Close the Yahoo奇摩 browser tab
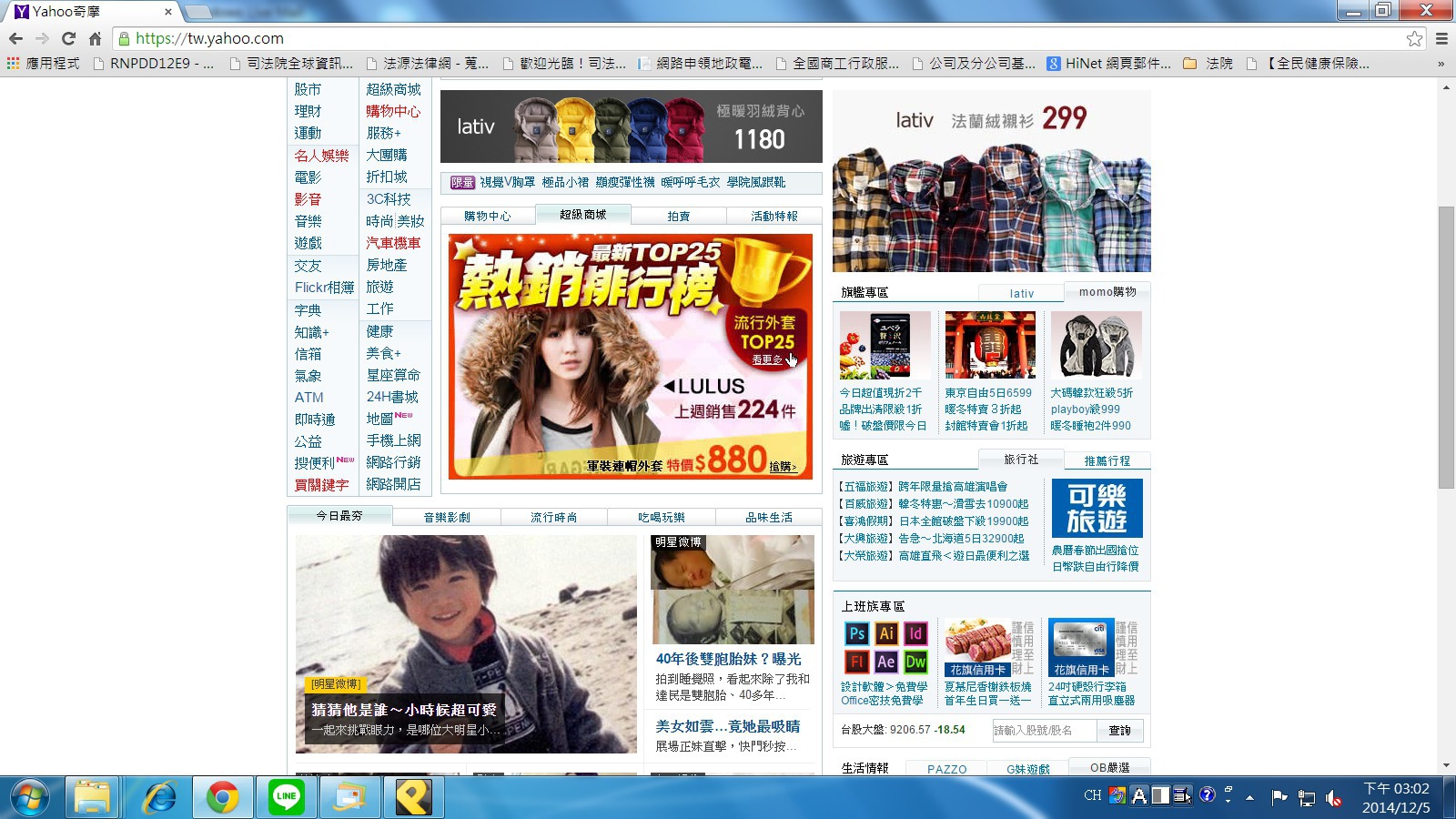This screenshot has height=819, width=1456. pyautogui.click(x=168, y=12)
